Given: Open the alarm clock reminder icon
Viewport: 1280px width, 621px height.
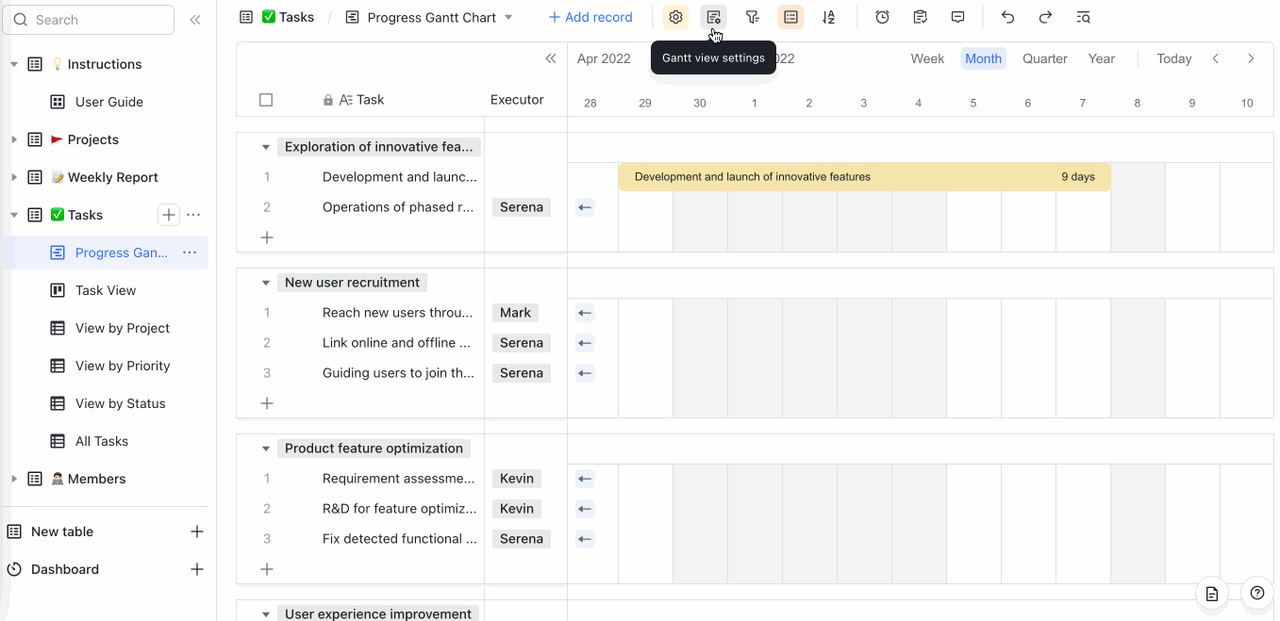Looking at the screenshot, I should tap(882, 17).
